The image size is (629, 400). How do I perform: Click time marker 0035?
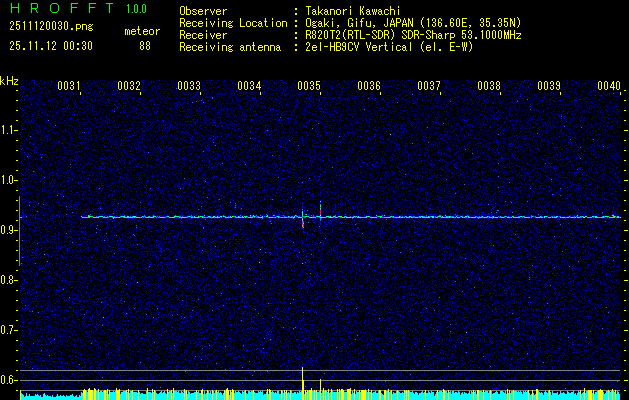[x=309, y=86]
